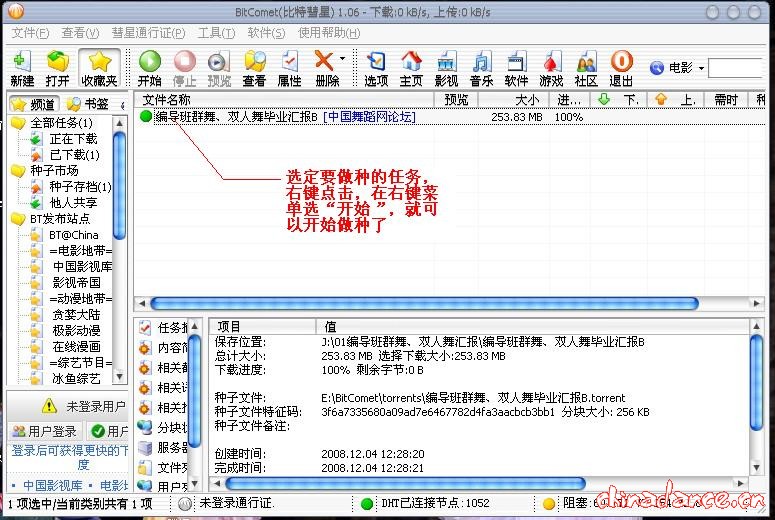Open the 在线漫画 site entry
775x520 pixels.
(x=76, y=347)
